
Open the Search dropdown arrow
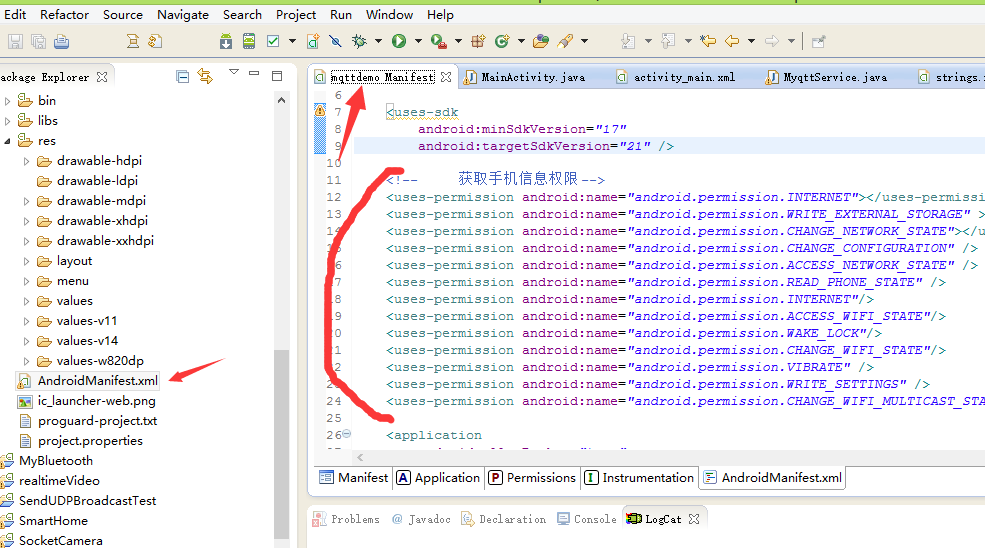584,41
